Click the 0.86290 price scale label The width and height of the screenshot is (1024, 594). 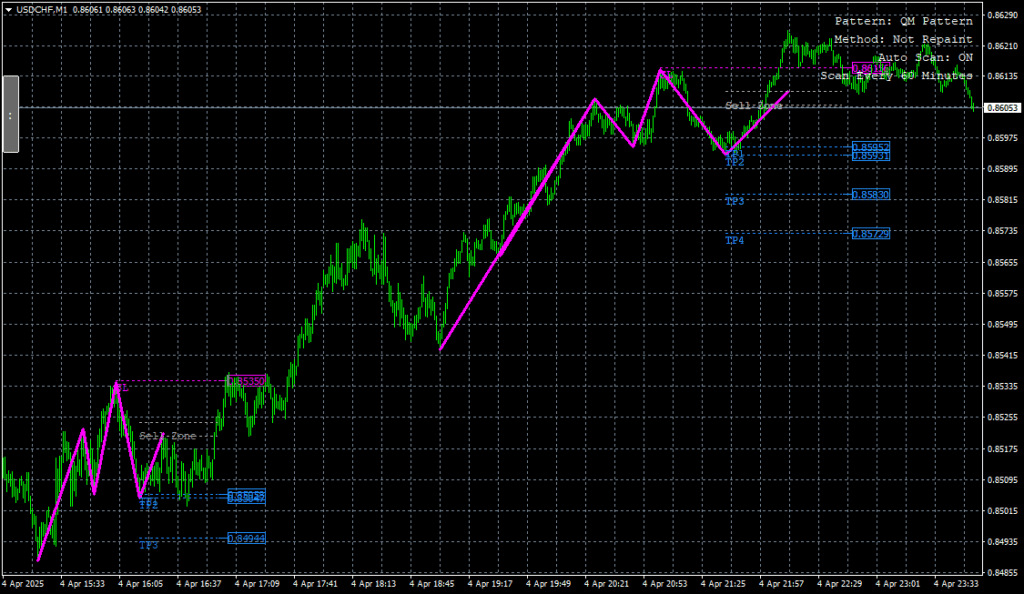pos(1001,15)
